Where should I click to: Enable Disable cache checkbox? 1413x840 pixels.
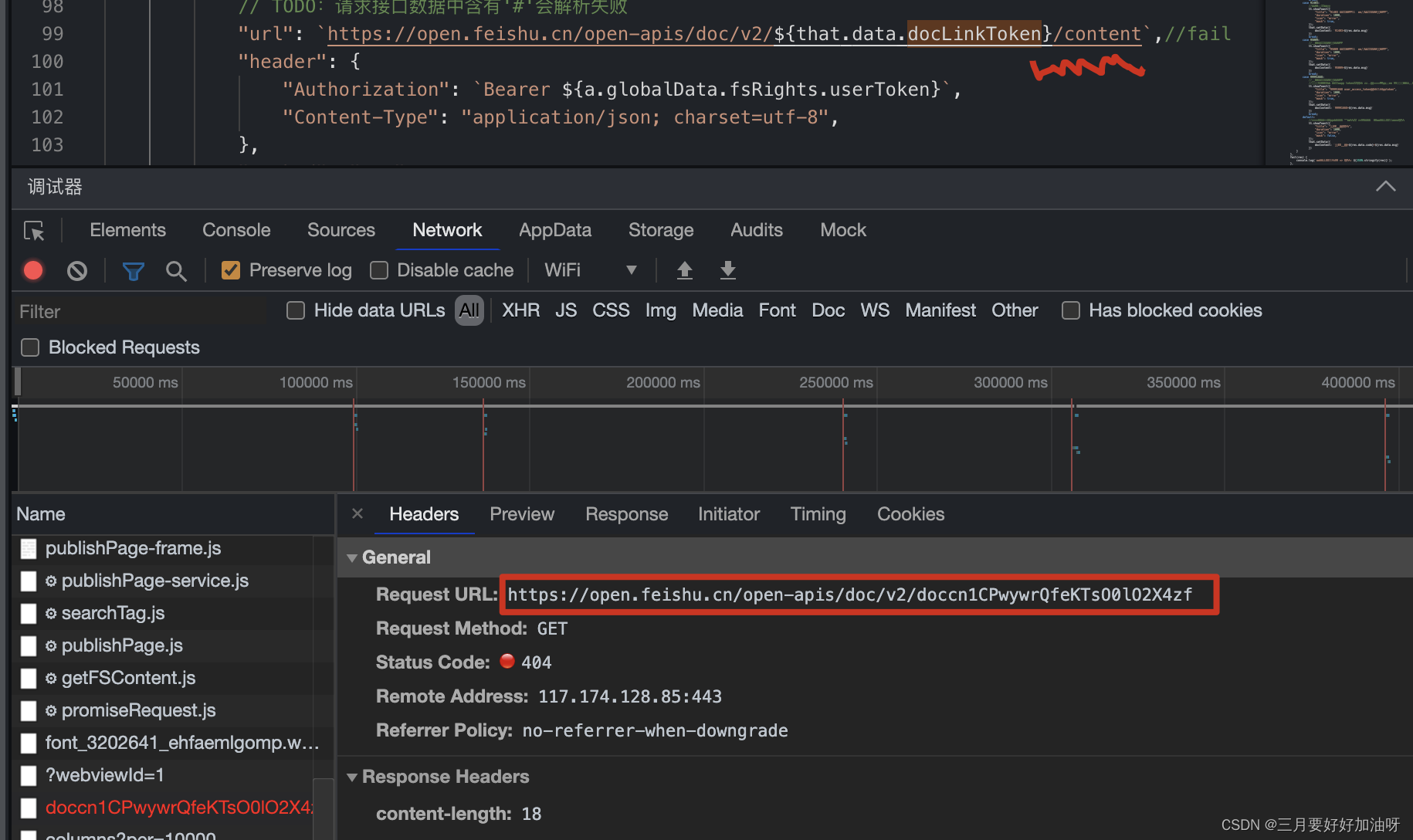click(379, 270)
